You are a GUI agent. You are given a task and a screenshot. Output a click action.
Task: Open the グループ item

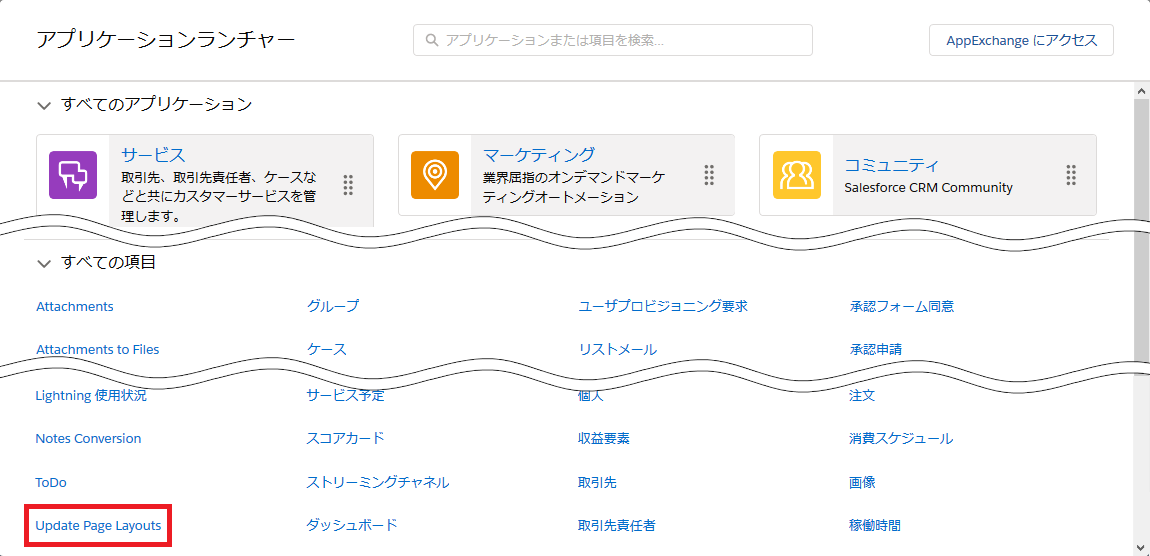[333, 307]
